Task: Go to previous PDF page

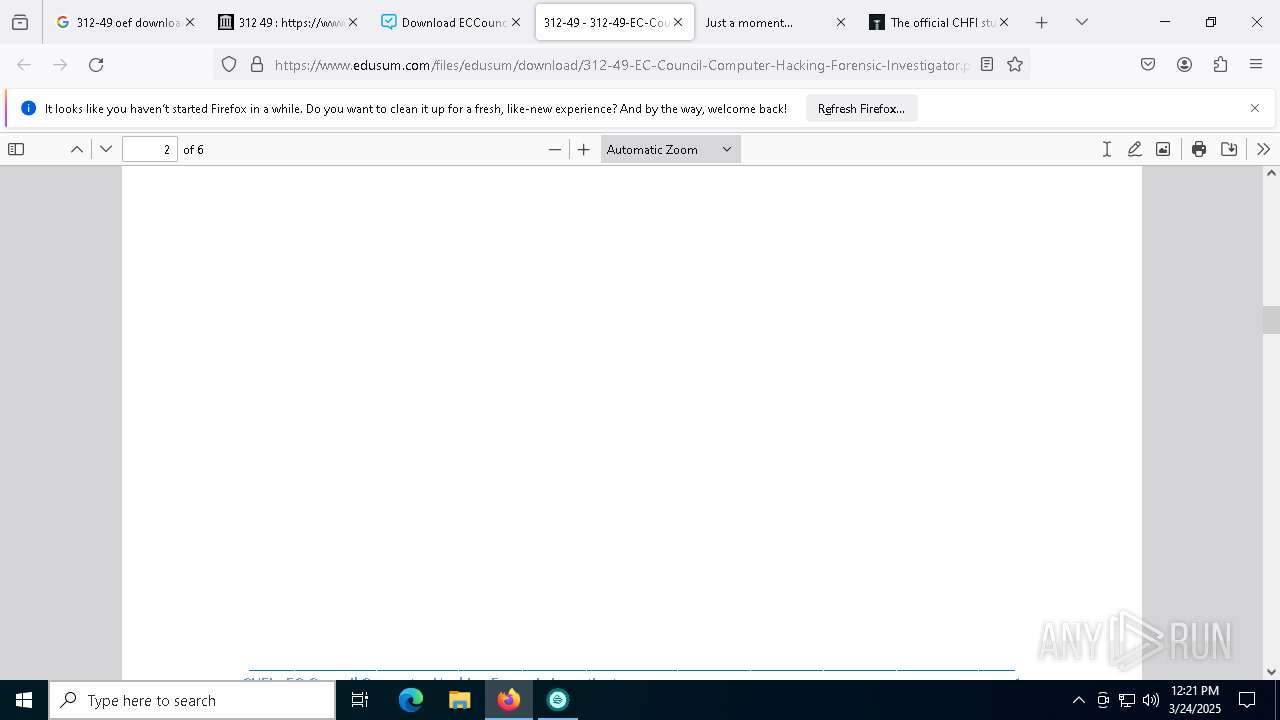Action: point(77,149)
